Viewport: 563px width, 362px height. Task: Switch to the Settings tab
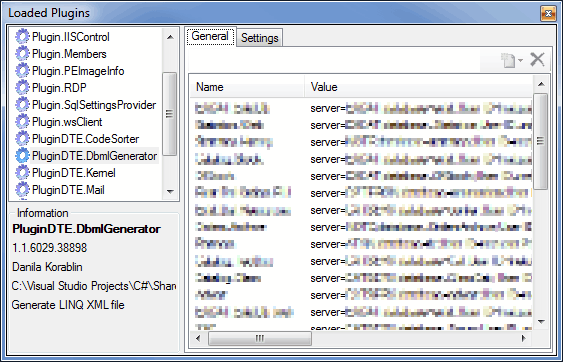click(x=260, y=38)
